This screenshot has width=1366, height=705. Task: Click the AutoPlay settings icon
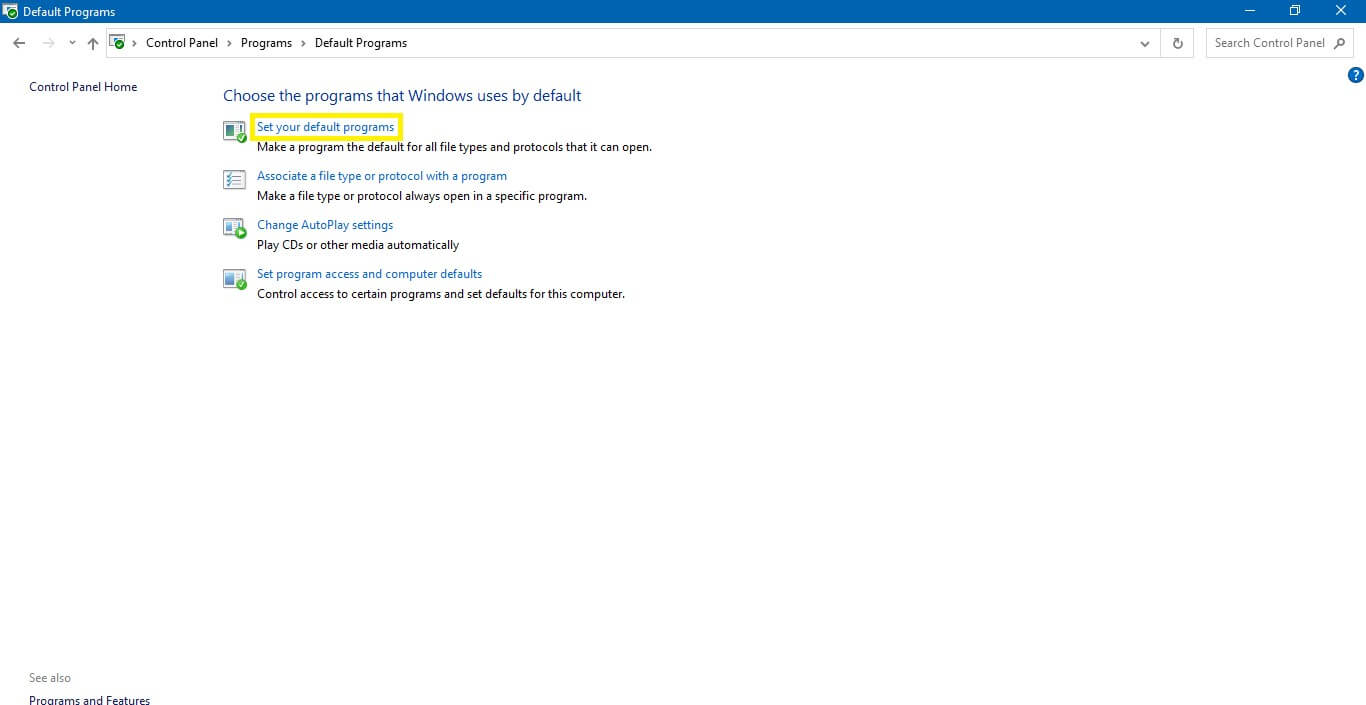pyautogui.click(x=234, y=229)
